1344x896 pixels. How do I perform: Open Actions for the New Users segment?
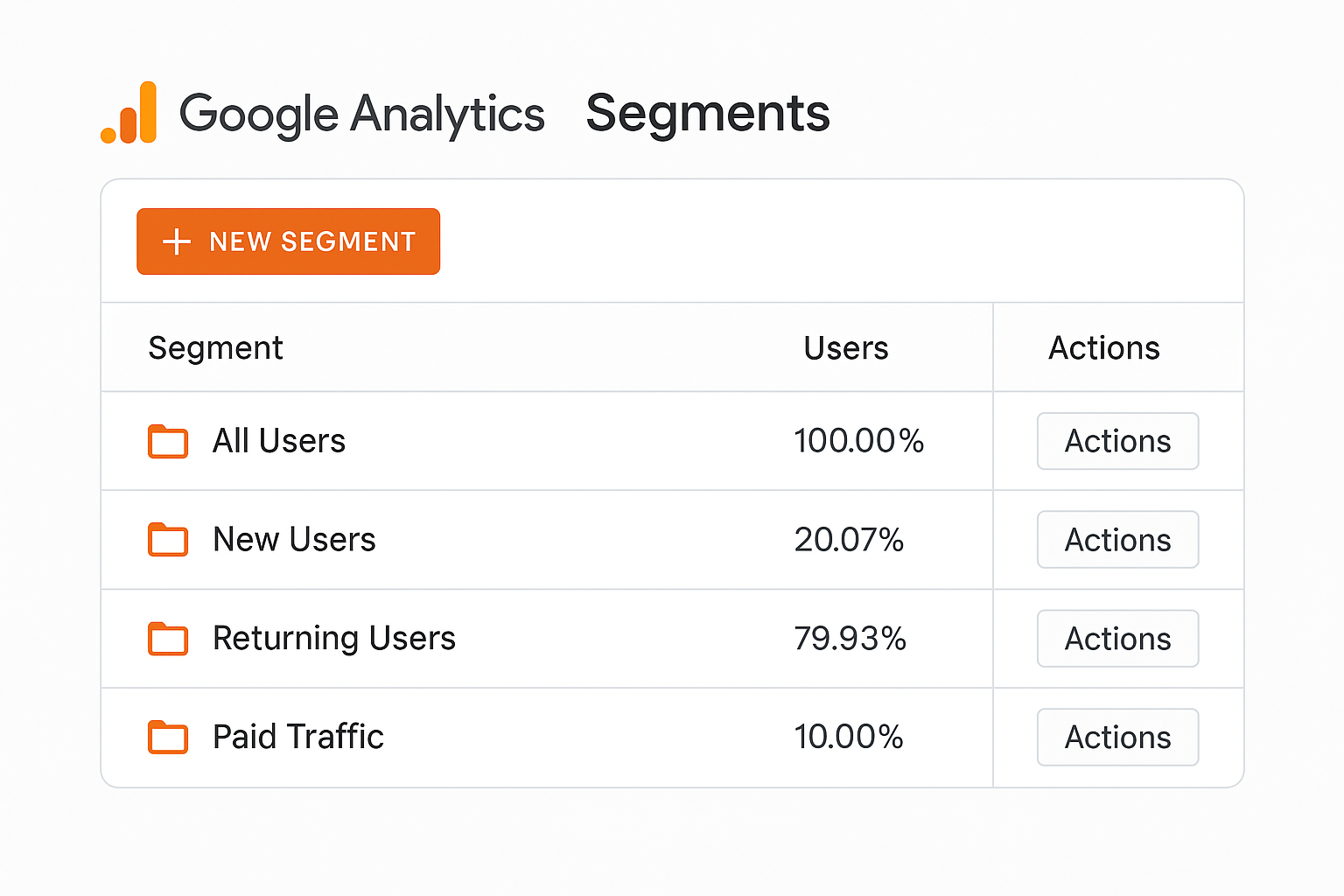click(x=1117, y=540)
